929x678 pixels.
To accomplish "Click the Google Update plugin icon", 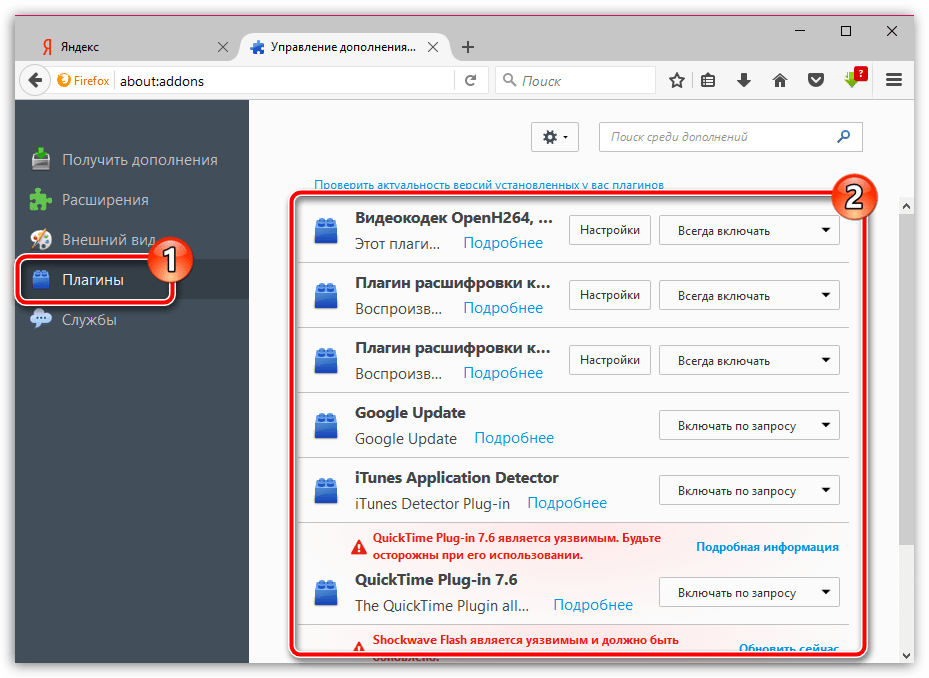I will pyautogui.click(x=326, y=426).
